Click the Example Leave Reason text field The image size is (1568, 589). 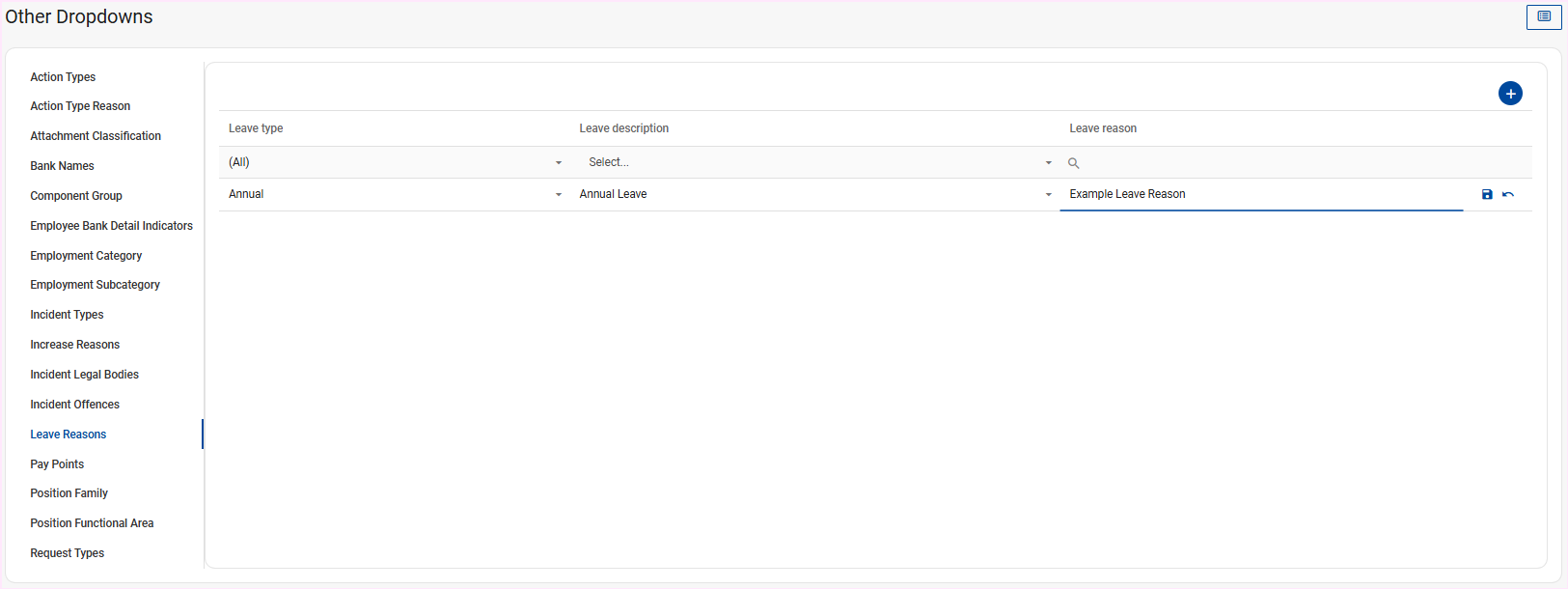click(x=1254, y=194)
